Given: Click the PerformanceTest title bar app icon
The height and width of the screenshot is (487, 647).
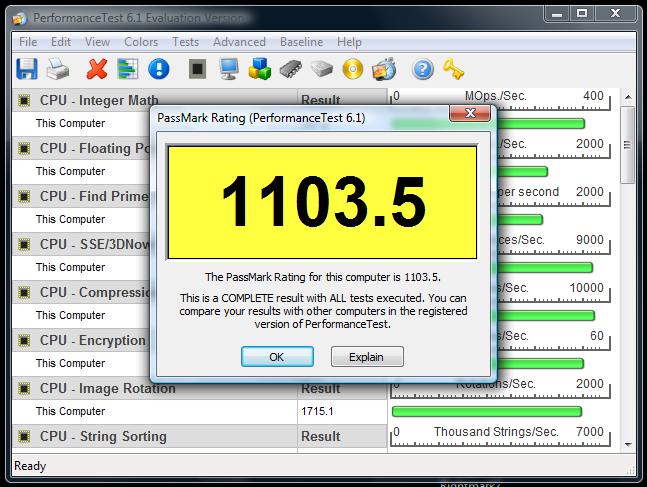Looking at the screenshot, I should pos(19,18).
